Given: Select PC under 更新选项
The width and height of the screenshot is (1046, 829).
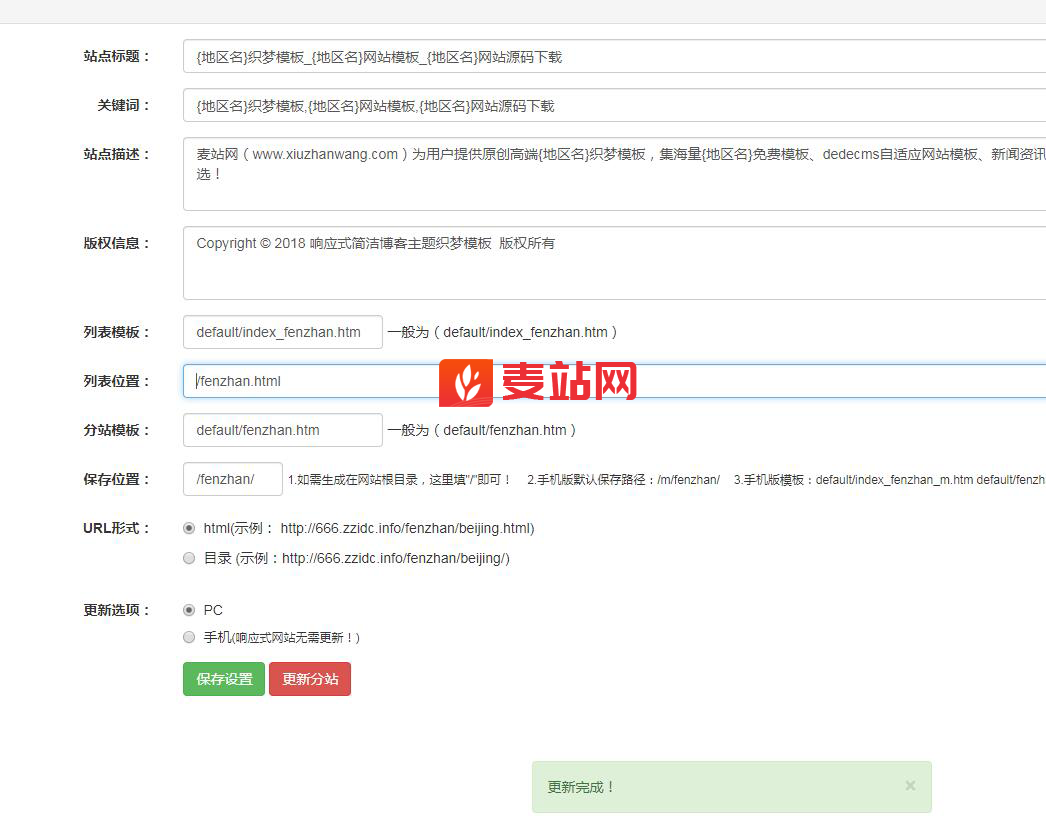Looking at the screenshot, I should (x=189, y=610).
